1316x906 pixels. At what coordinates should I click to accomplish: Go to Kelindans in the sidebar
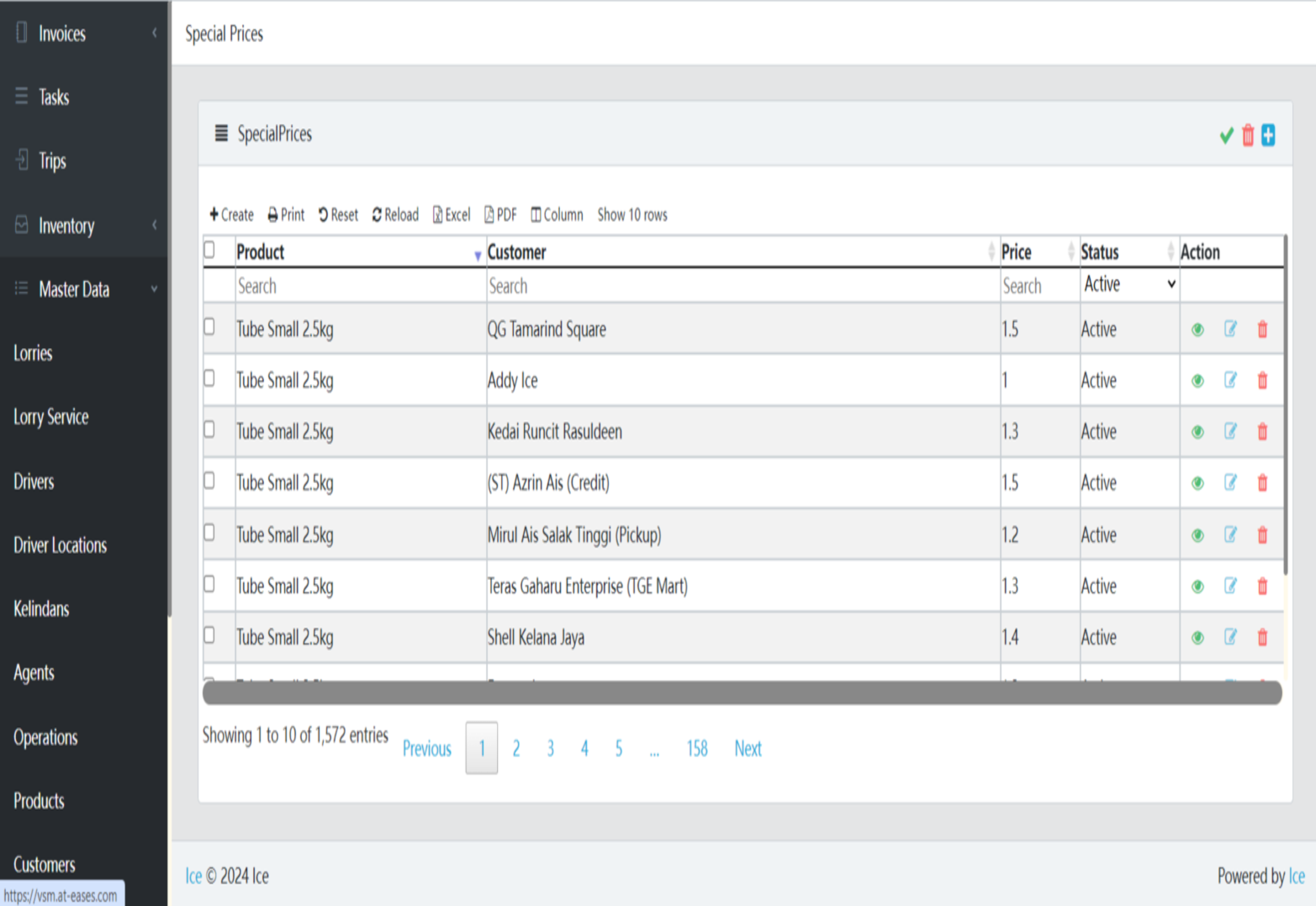pos(41,609)
